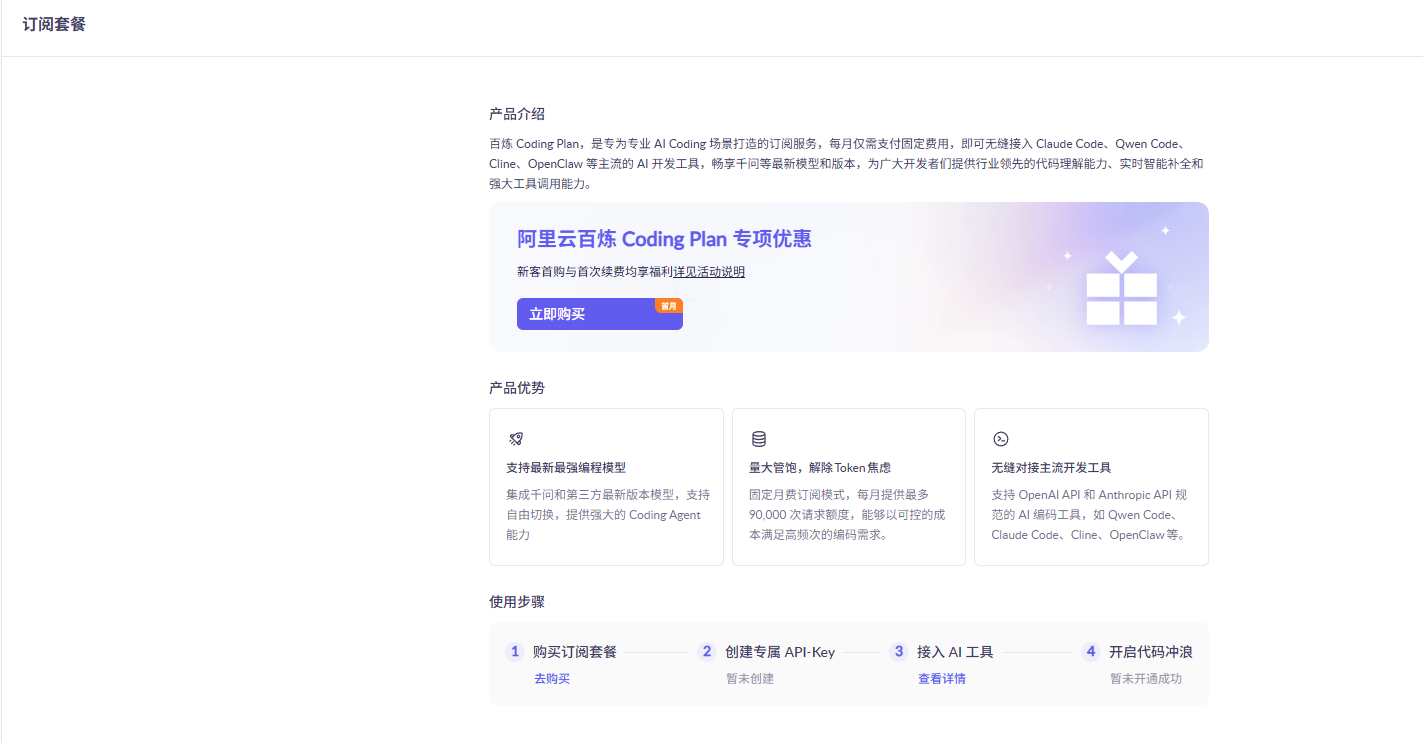
Task: Click the database stack icon above 量大管饱
Action: (759, 439)
